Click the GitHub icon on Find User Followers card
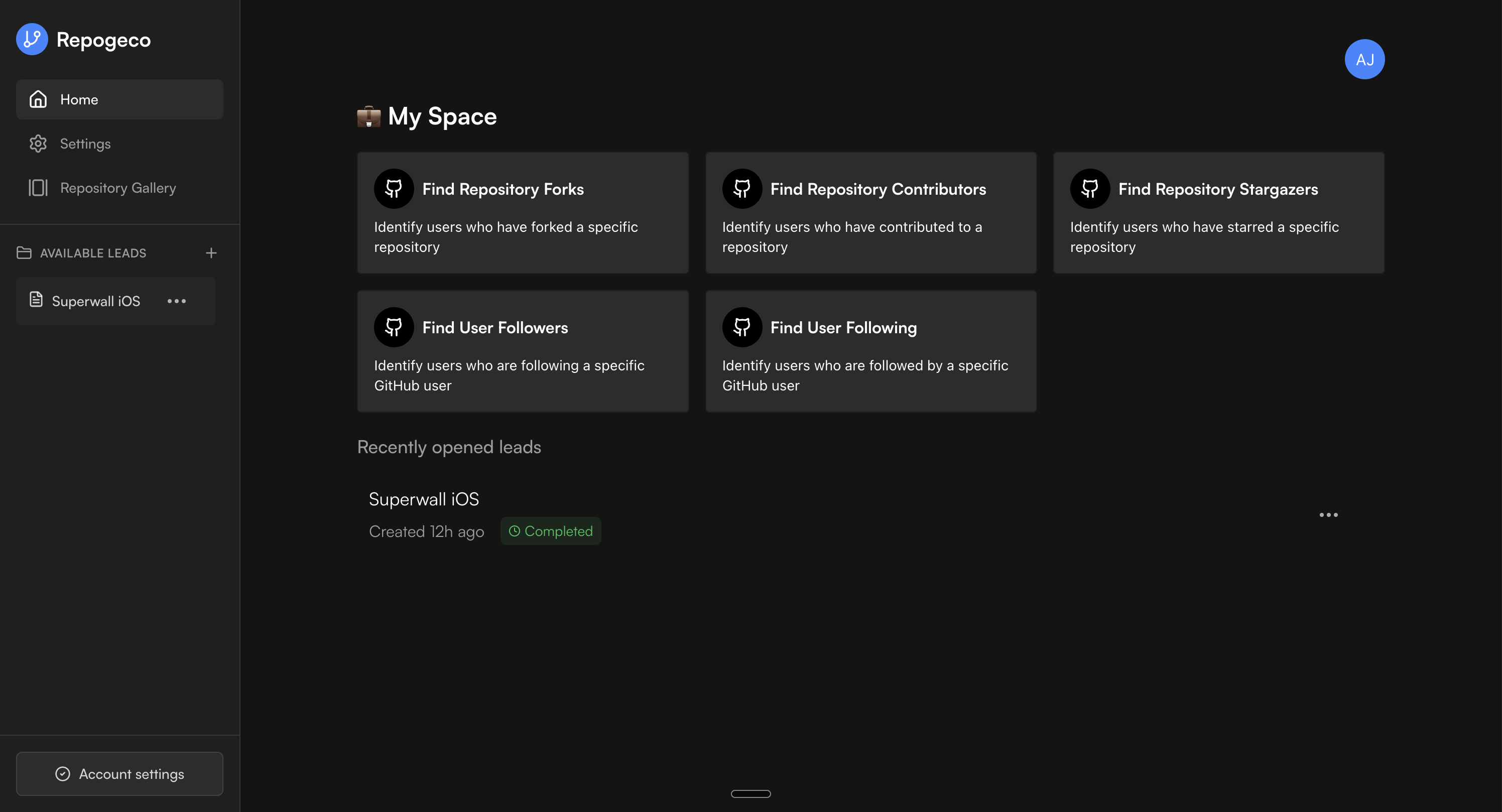The height and width of the screenshot is (812, 1502). pos(394,327)
